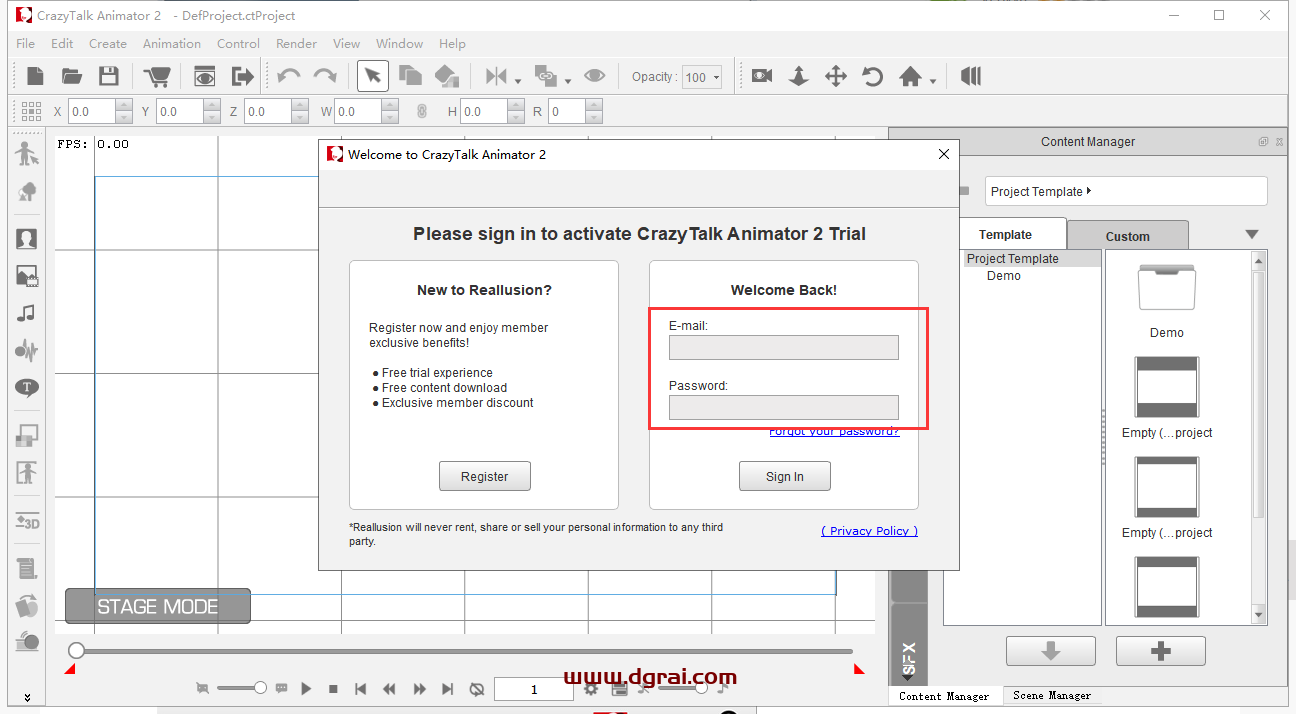This screenshot has width=1296, height=714.
Task: Click the Z-move camera tool
Action: 799,76
